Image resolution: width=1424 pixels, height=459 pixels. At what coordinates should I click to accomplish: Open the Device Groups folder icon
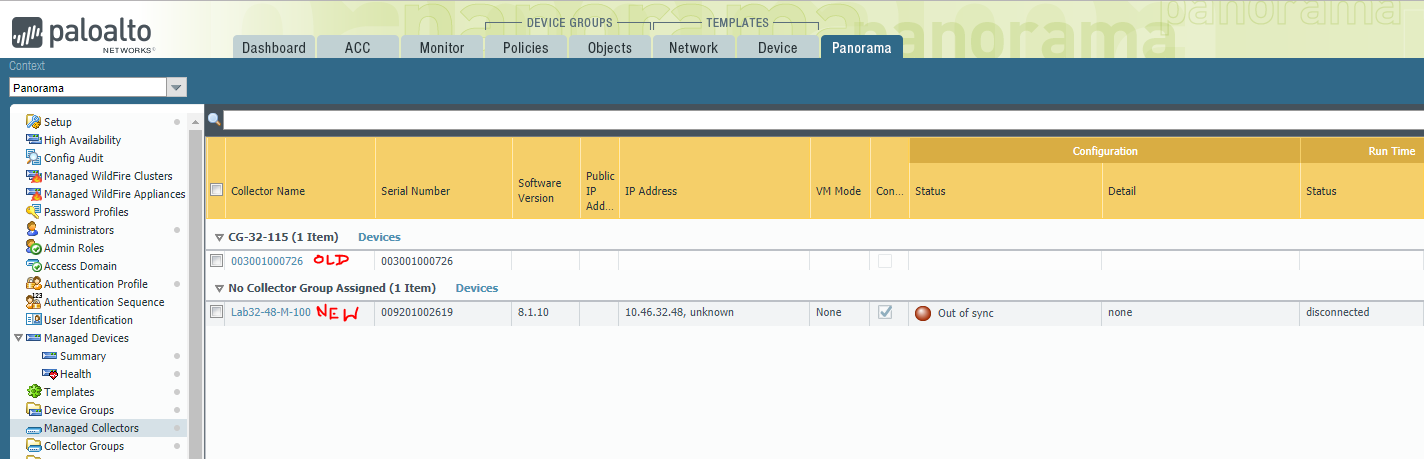pyautogui.click(x=34, y=410)
